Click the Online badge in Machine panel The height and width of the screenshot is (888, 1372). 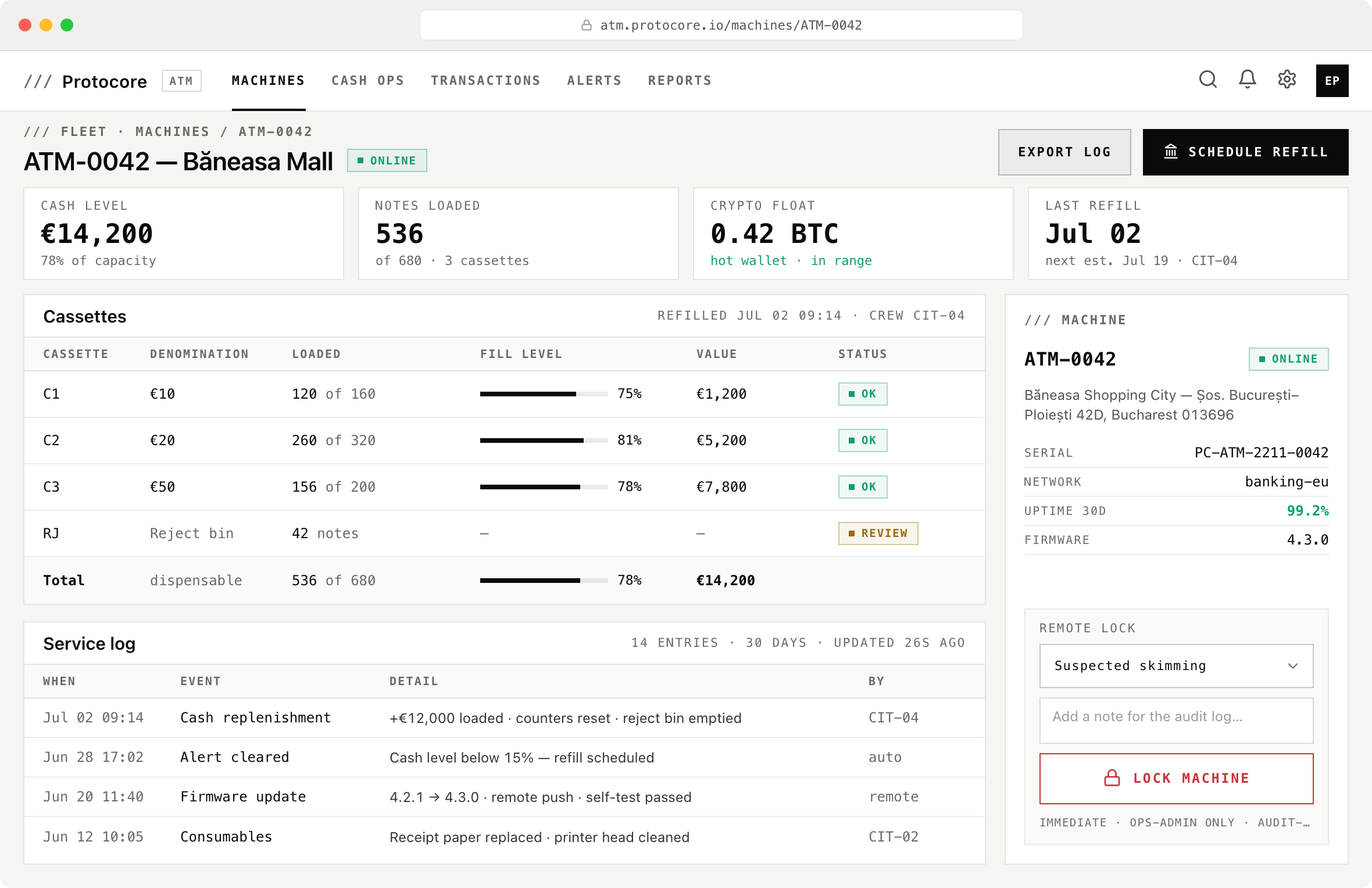[1288, 359]
